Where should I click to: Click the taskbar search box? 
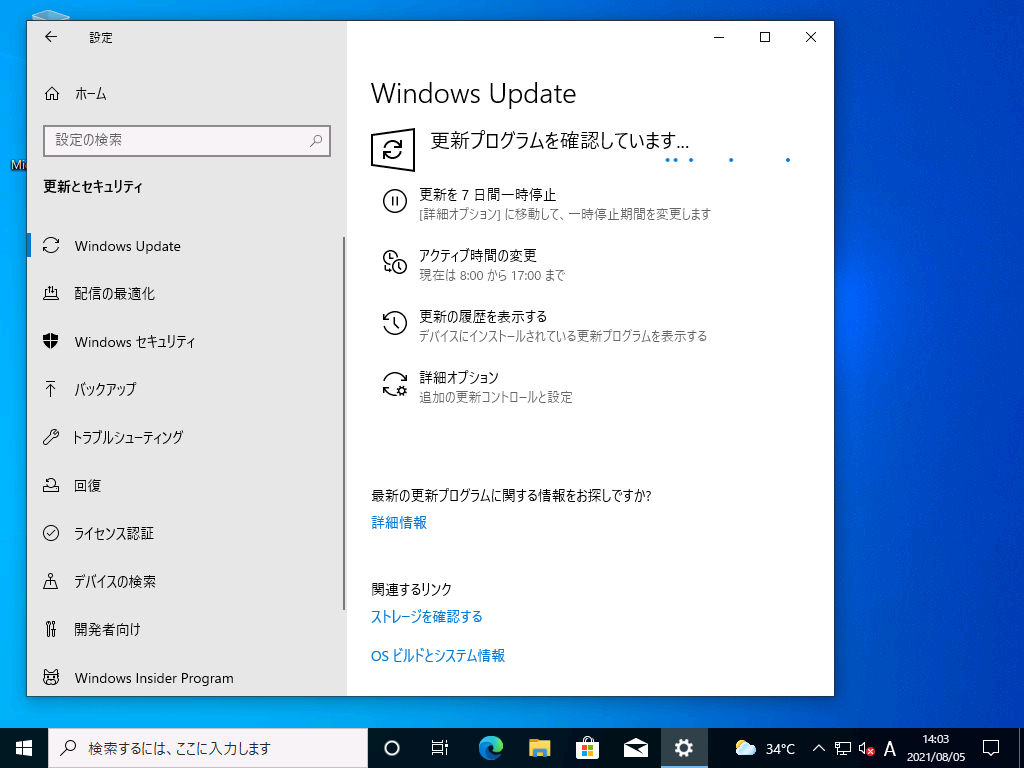coord(208,748)
